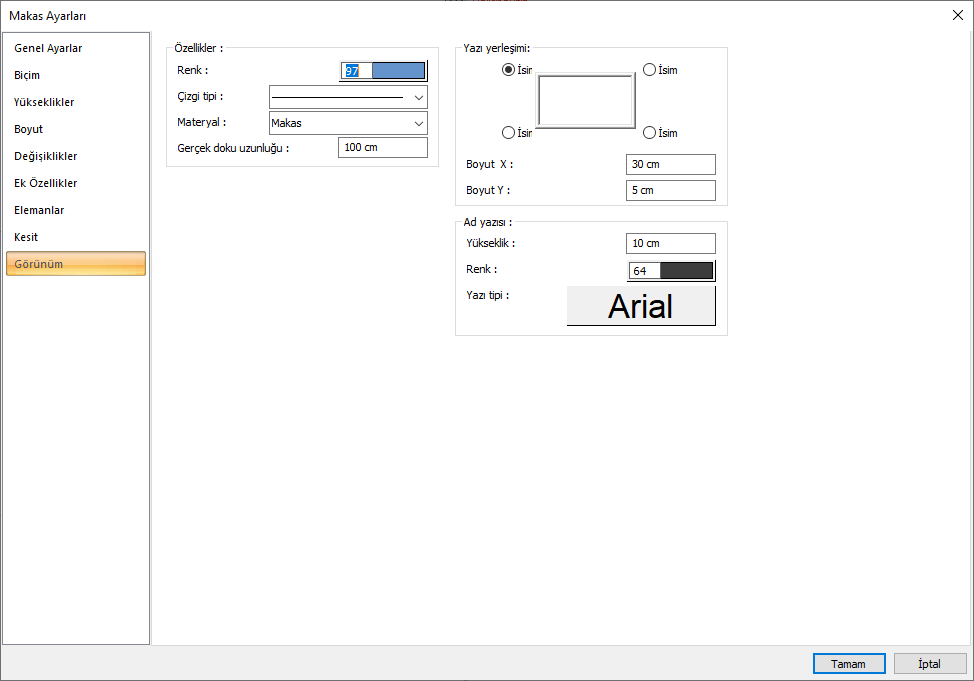Click the Yükseklik field showing 10 cm

[671, 243]
